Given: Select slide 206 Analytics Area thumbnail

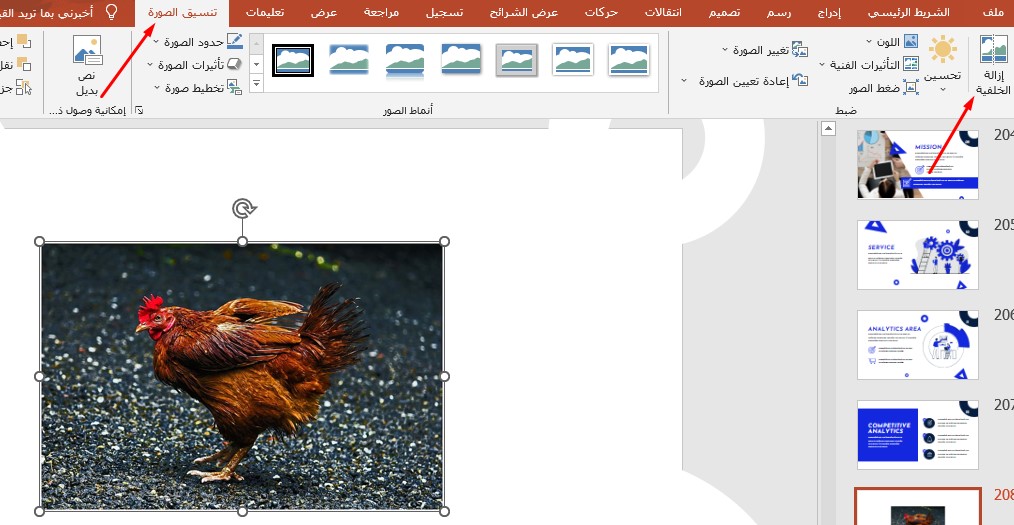Looking at the screenshot, I should pos(918,345).
